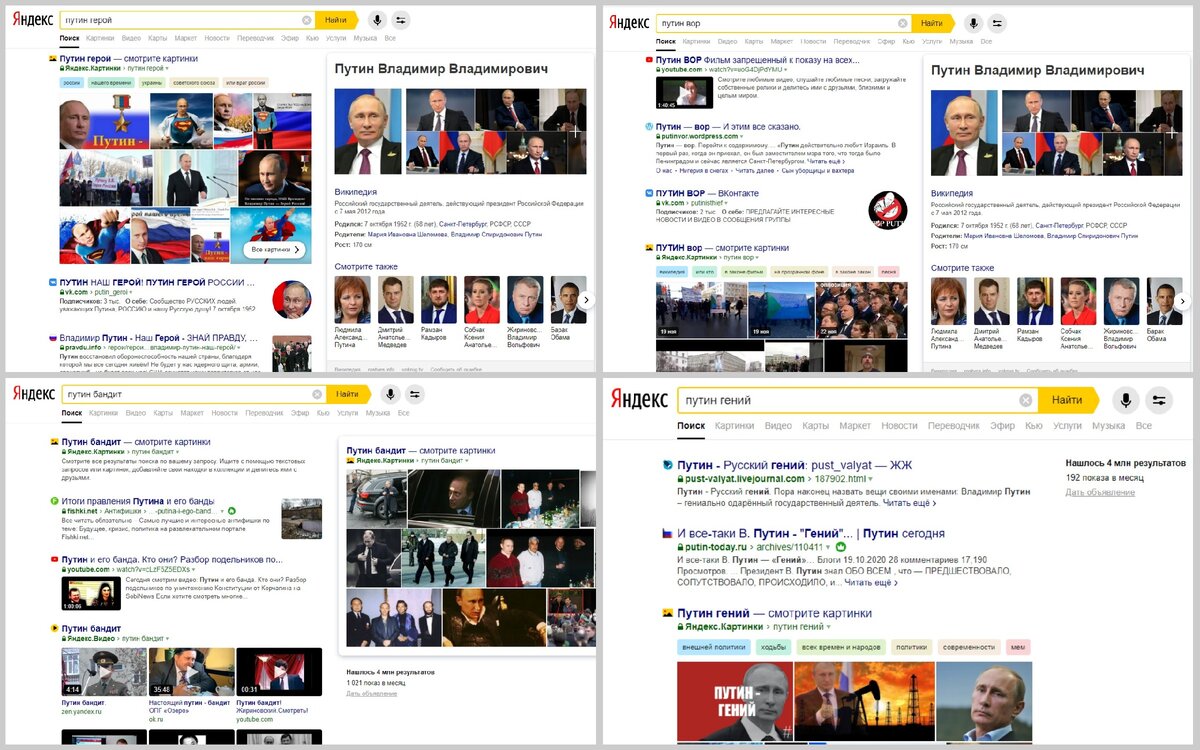Clear the 'путин бандит' query with the X icon
The image size is (1200, 750).
pyautogui.click(x=318, y=394)
